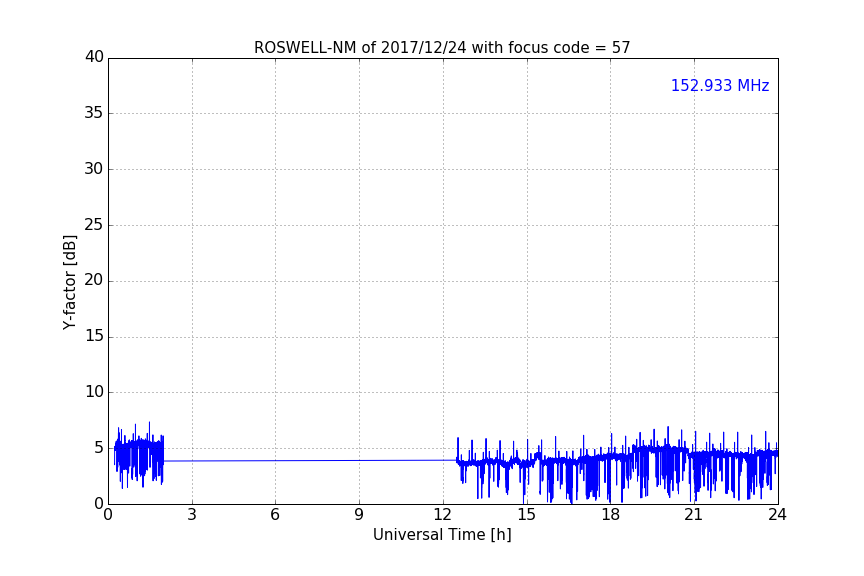The image size is (864, 576).
Task: Click the x-axis tick label "18"
Action: [611, 515]
